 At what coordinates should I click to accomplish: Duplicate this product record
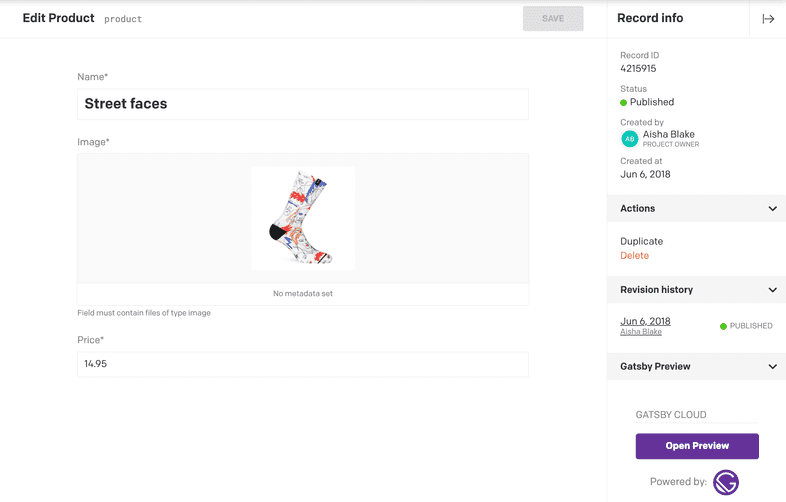coord(641,241)
